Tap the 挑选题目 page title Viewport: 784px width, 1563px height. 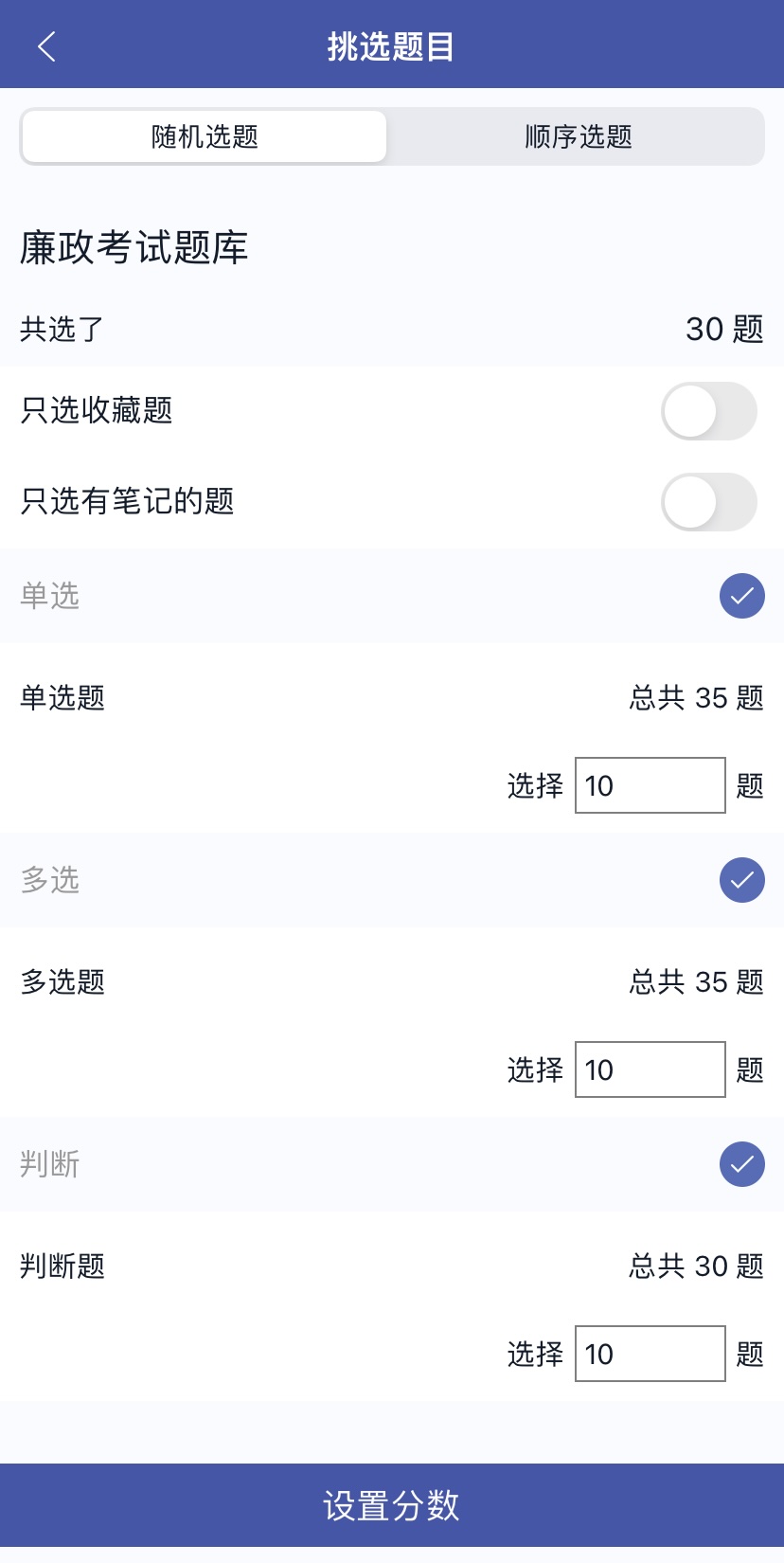pos(391,45)
